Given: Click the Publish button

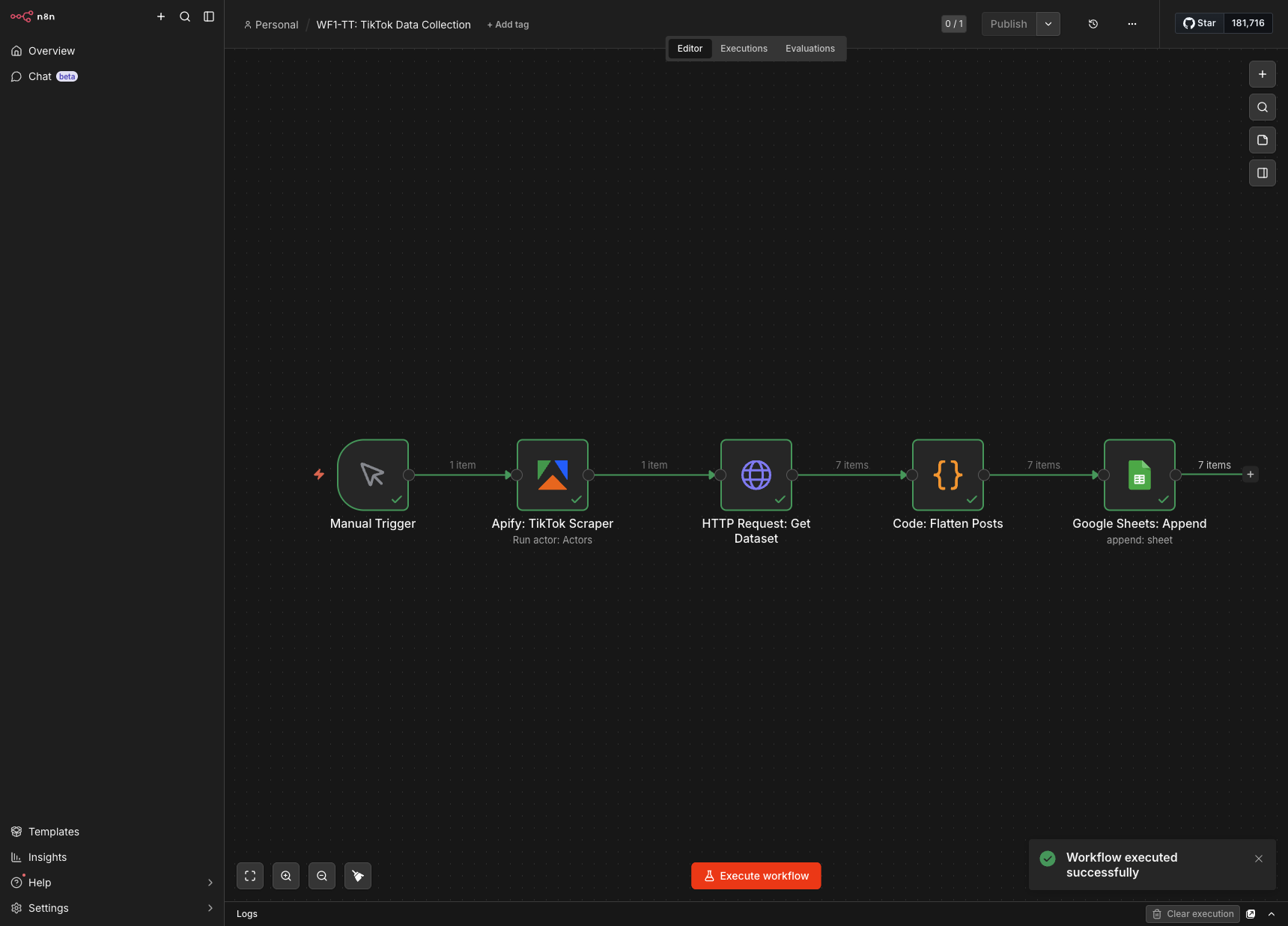Looking at the screenshot, I should (x=1009, y=24).
